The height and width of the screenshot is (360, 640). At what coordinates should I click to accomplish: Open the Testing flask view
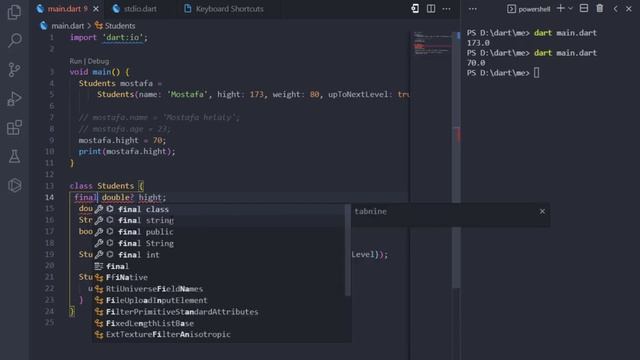pyautogui.click(x=14, y=156)
